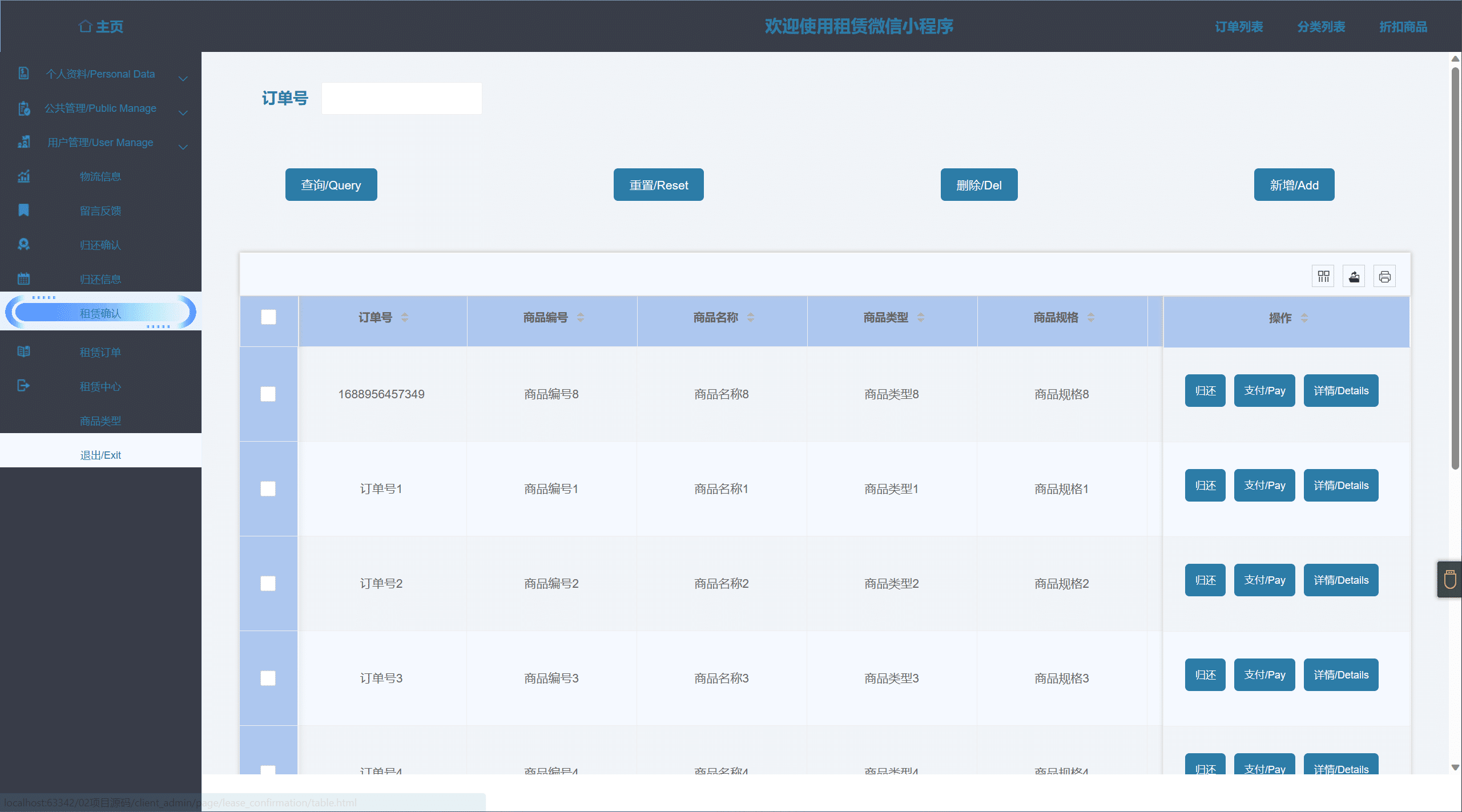Screen dimensions: 1462x812
Task: Sort by 商品类型 column arrows
Action: (921, 318)
